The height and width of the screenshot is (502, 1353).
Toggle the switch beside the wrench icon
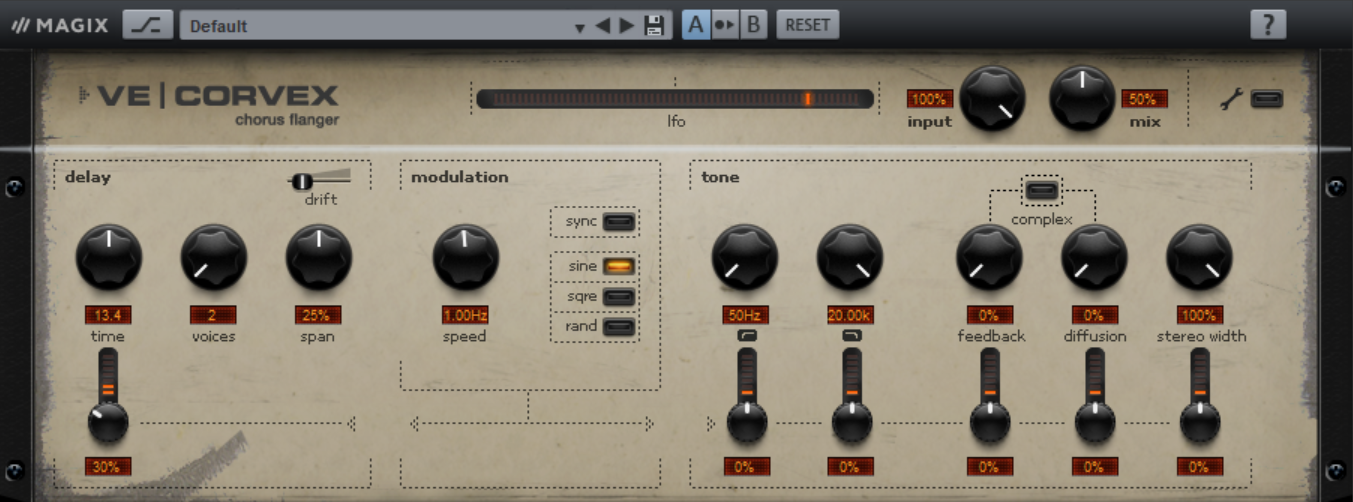pyautogui.click(x=1267, y=99)
